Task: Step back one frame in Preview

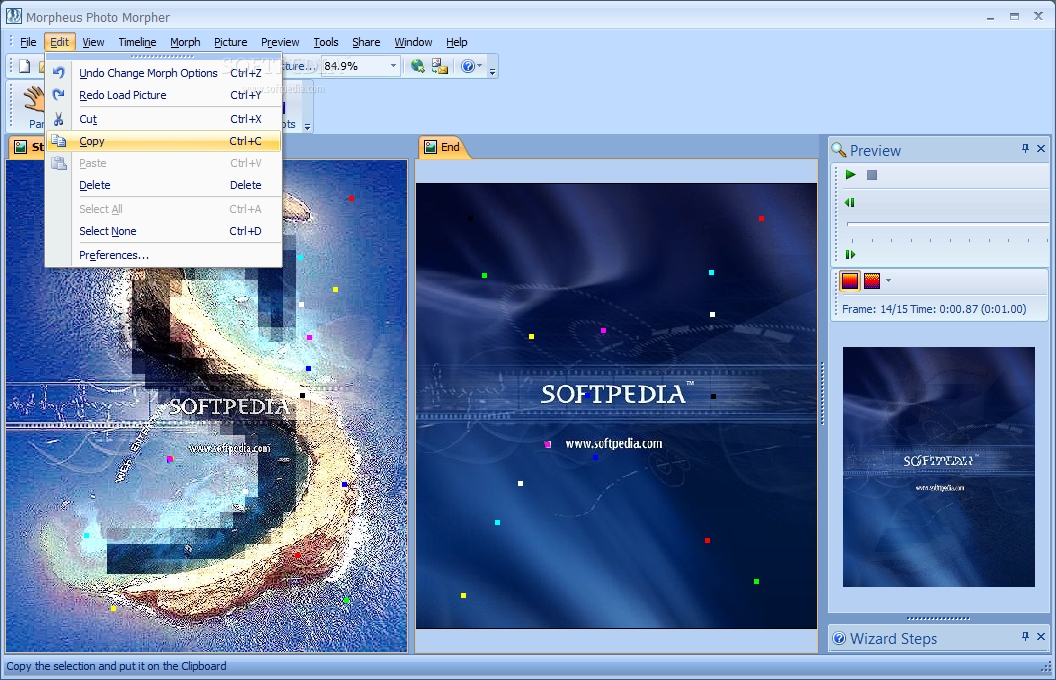Action: point(850,203)
